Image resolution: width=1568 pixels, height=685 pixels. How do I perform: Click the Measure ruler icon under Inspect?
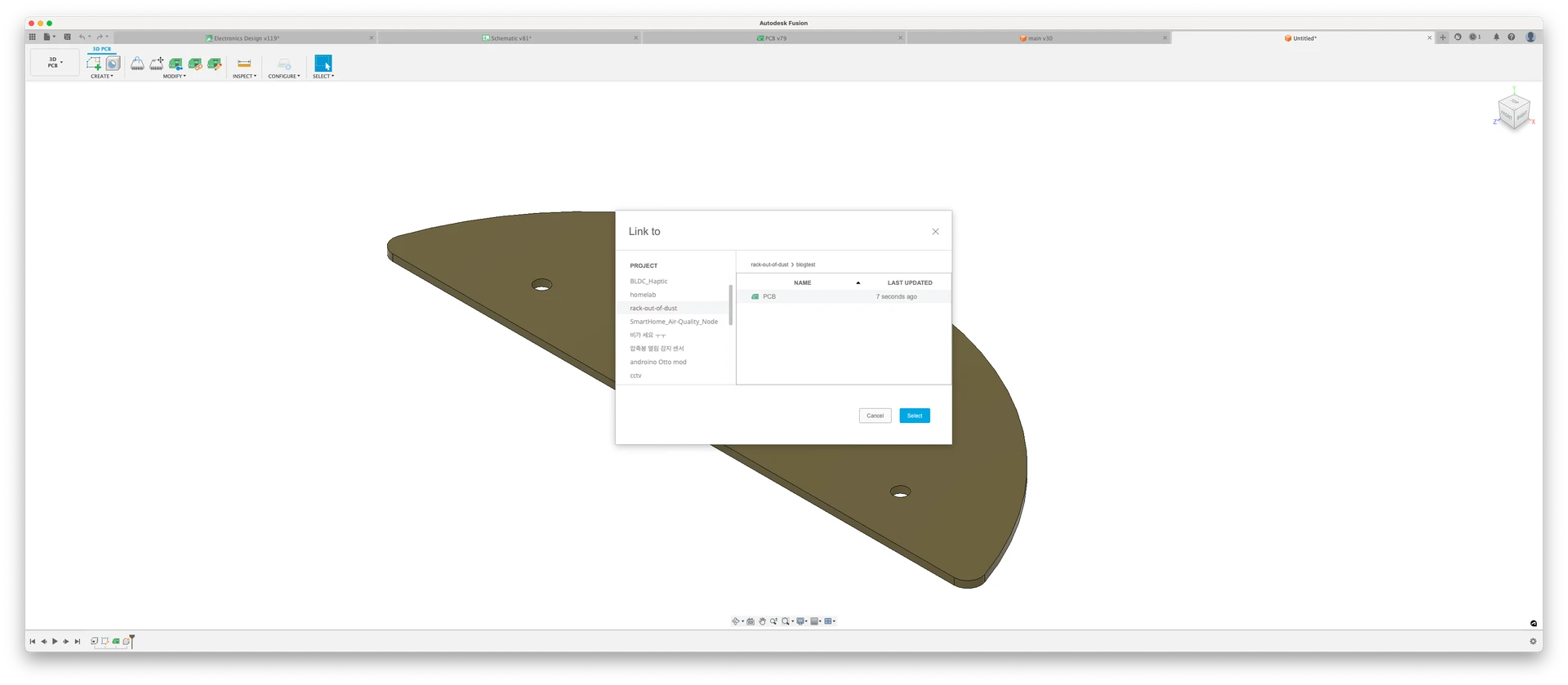(x=244, y=64)
